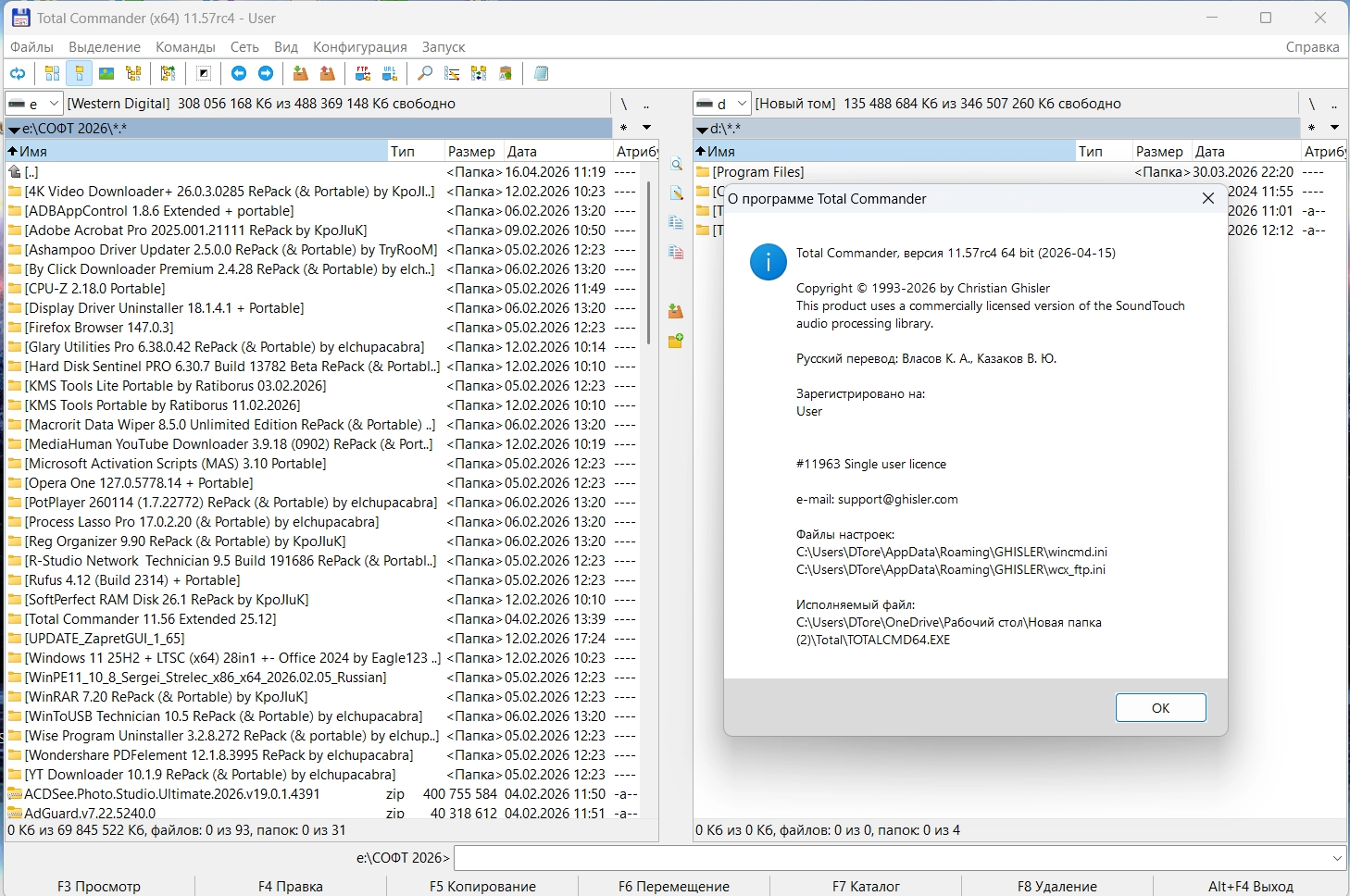Open the Конфигурация menu
1350x896 pixels.
point(359,46)
